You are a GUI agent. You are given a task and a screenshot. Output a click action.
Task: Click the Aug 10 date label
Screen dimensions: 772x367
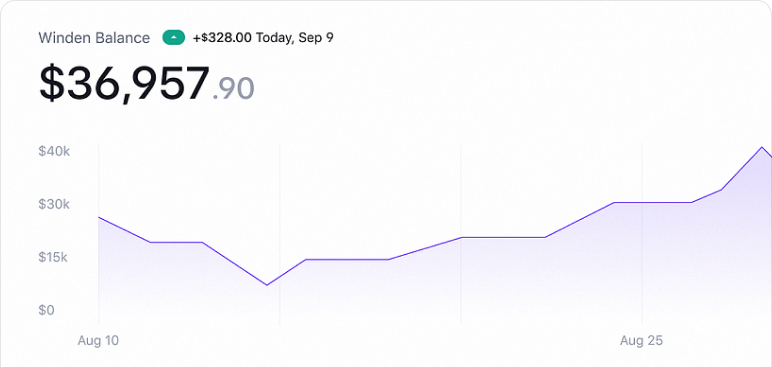point(98,340)
